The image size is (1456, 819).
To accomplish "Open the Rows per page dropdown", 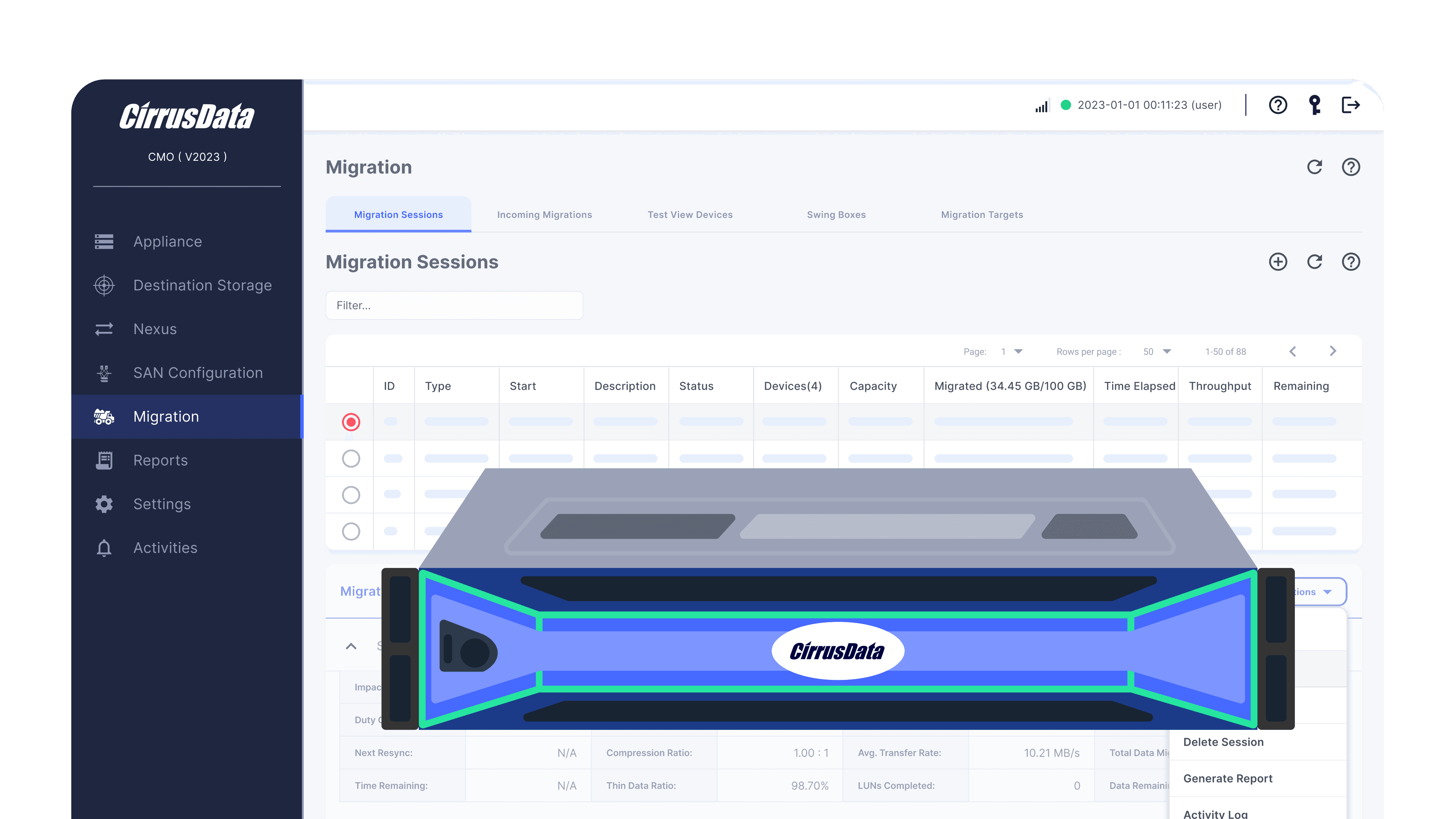I will pyautogui.click(x=1157, y=351).
